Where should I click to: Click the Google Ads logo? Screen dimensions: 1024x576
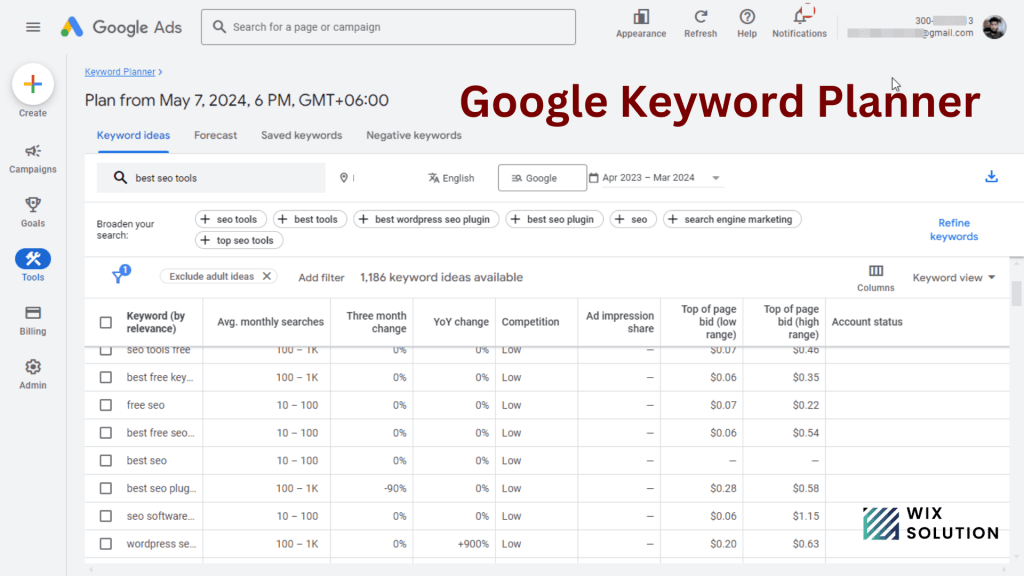121,27
